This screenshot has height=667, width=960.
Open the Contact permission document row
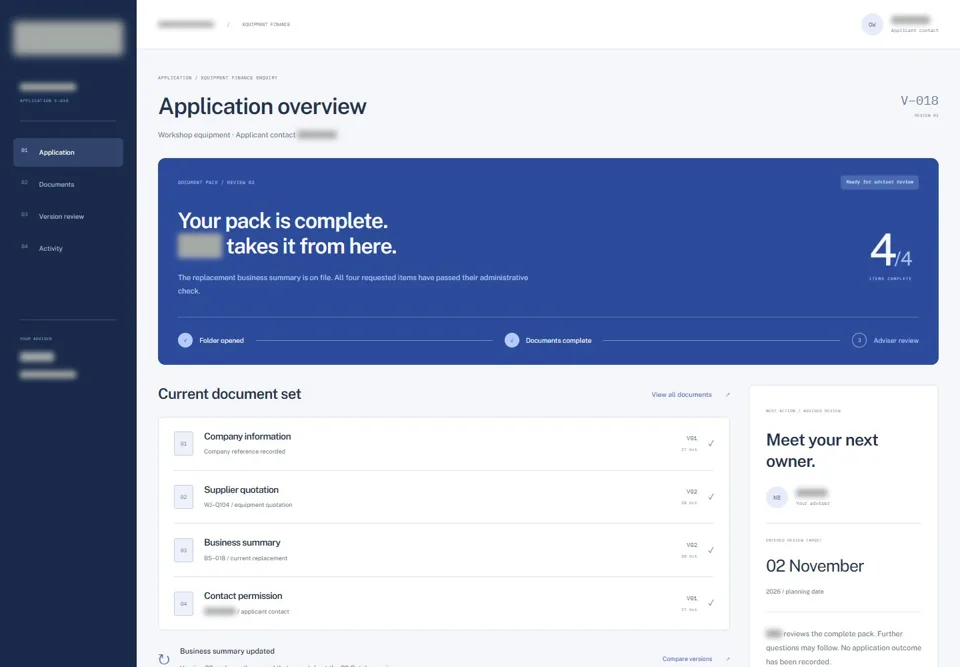(x=444, y=603)
